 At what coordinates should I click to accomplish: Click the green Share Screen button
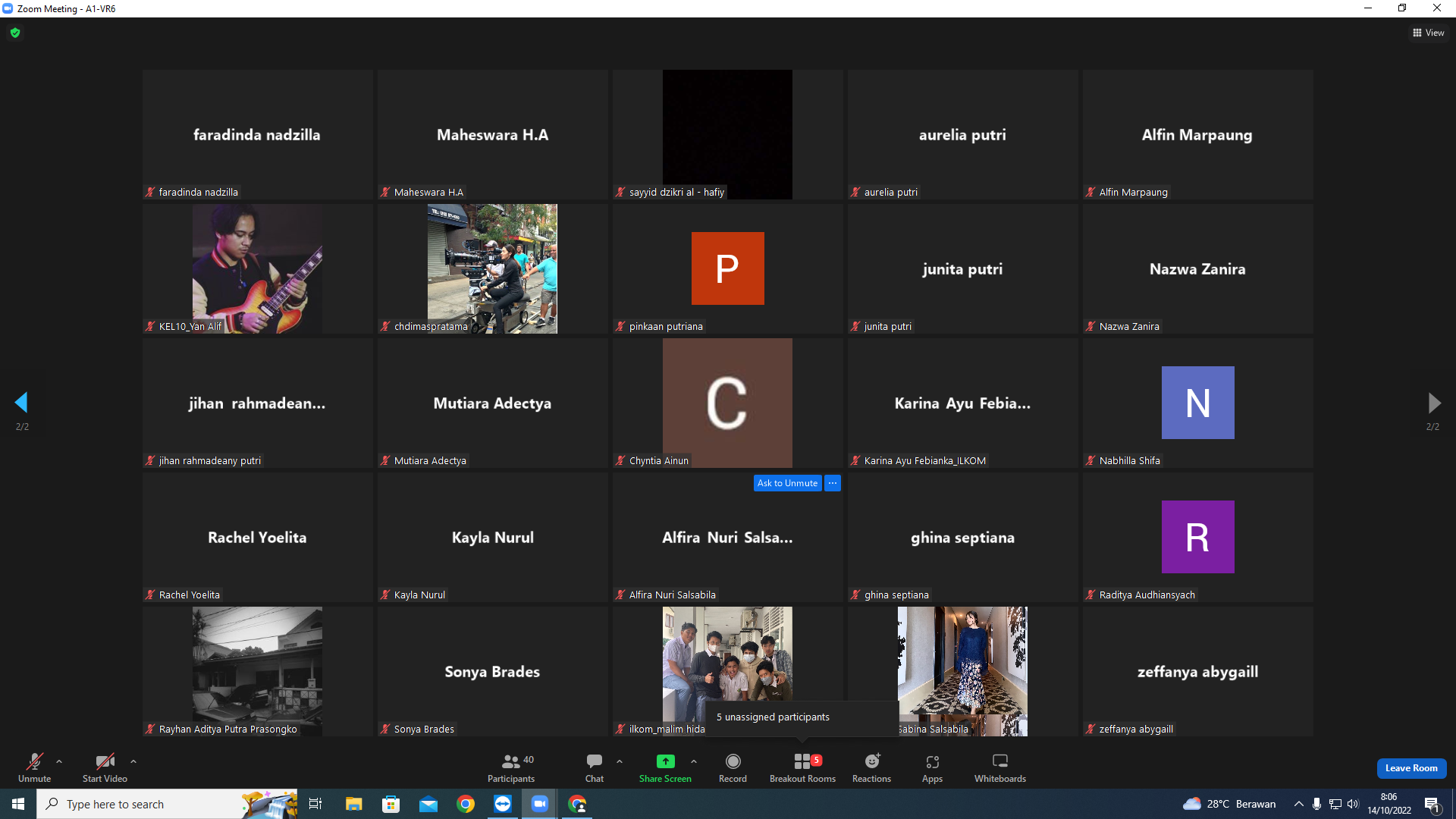coord(665,767)
